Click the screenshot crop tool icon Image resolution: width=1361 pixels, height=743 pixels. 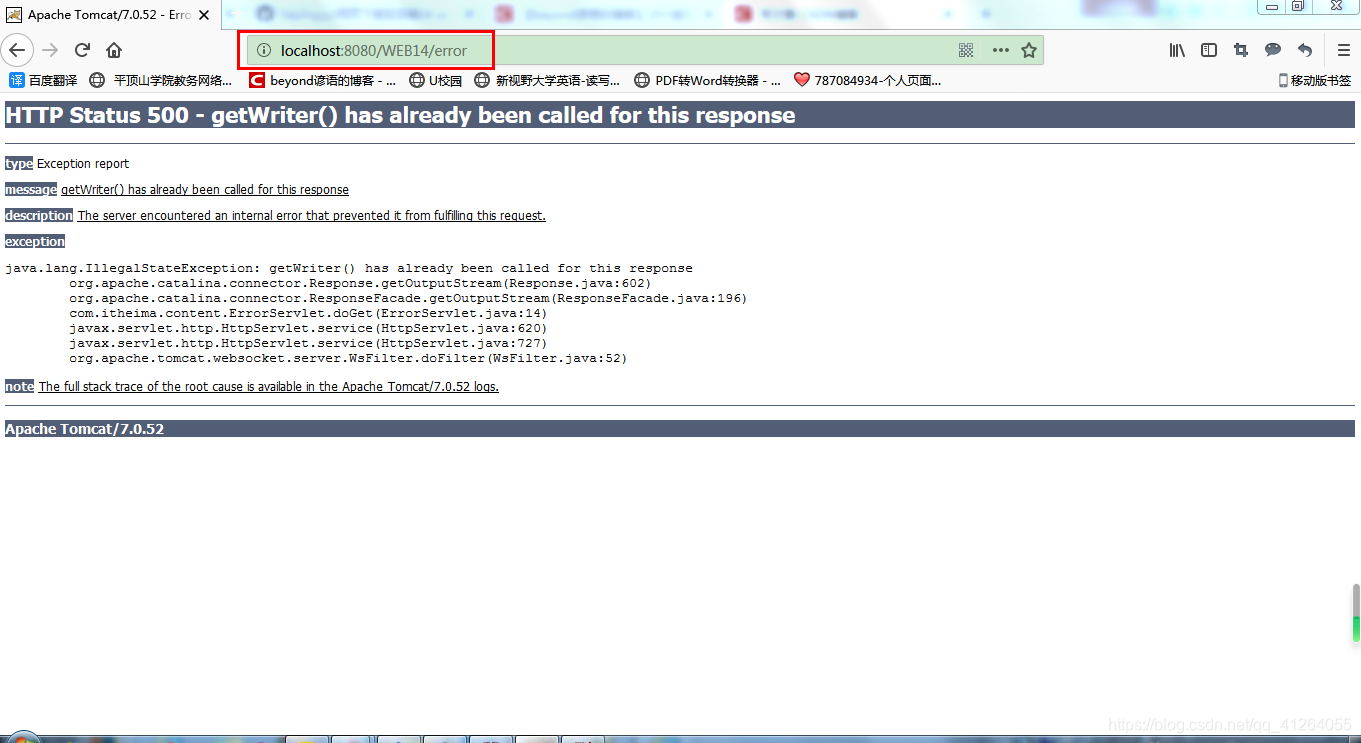1241,50
